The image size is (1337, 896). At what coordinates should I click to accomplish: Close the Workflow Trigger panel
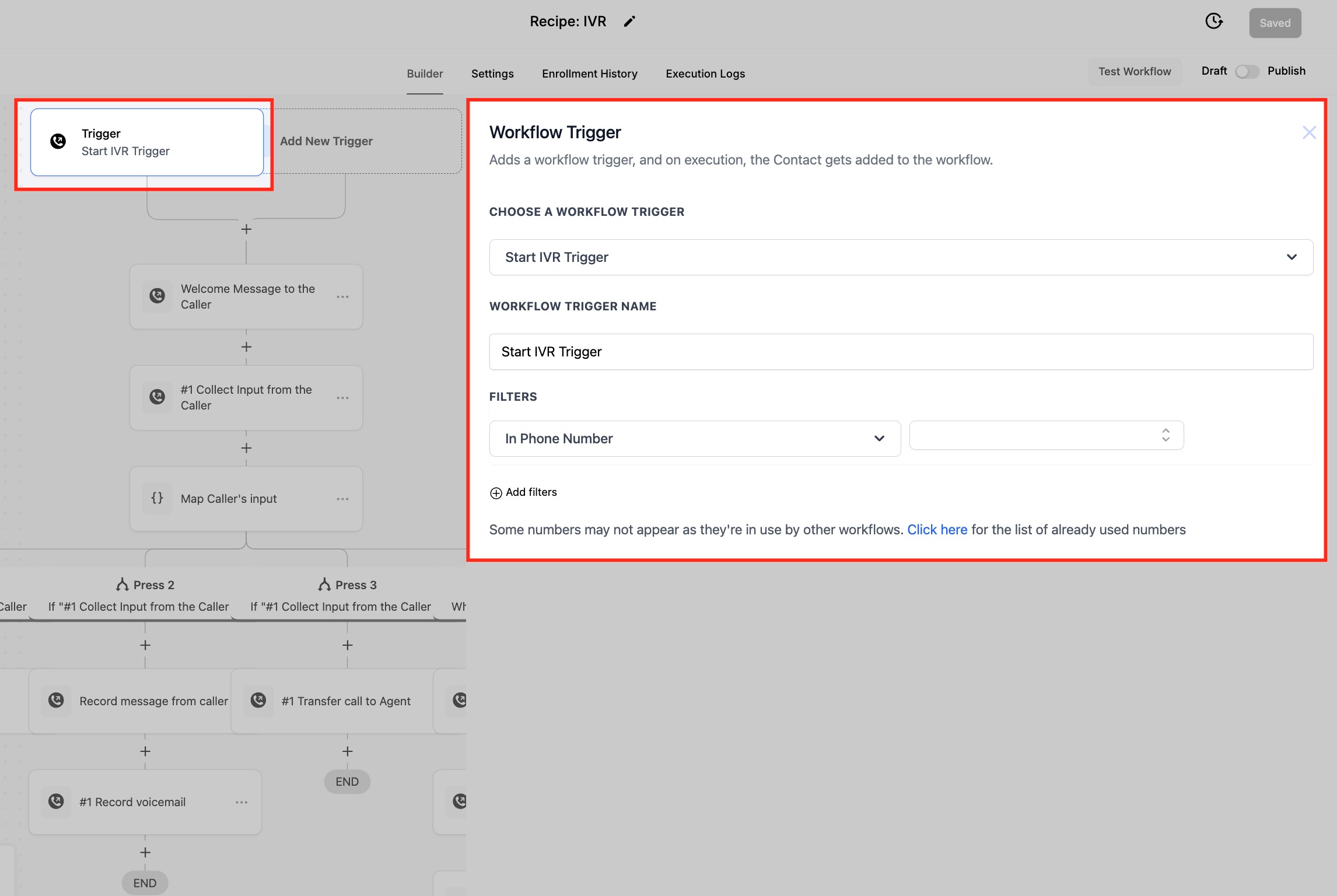tap(1309, 132)
